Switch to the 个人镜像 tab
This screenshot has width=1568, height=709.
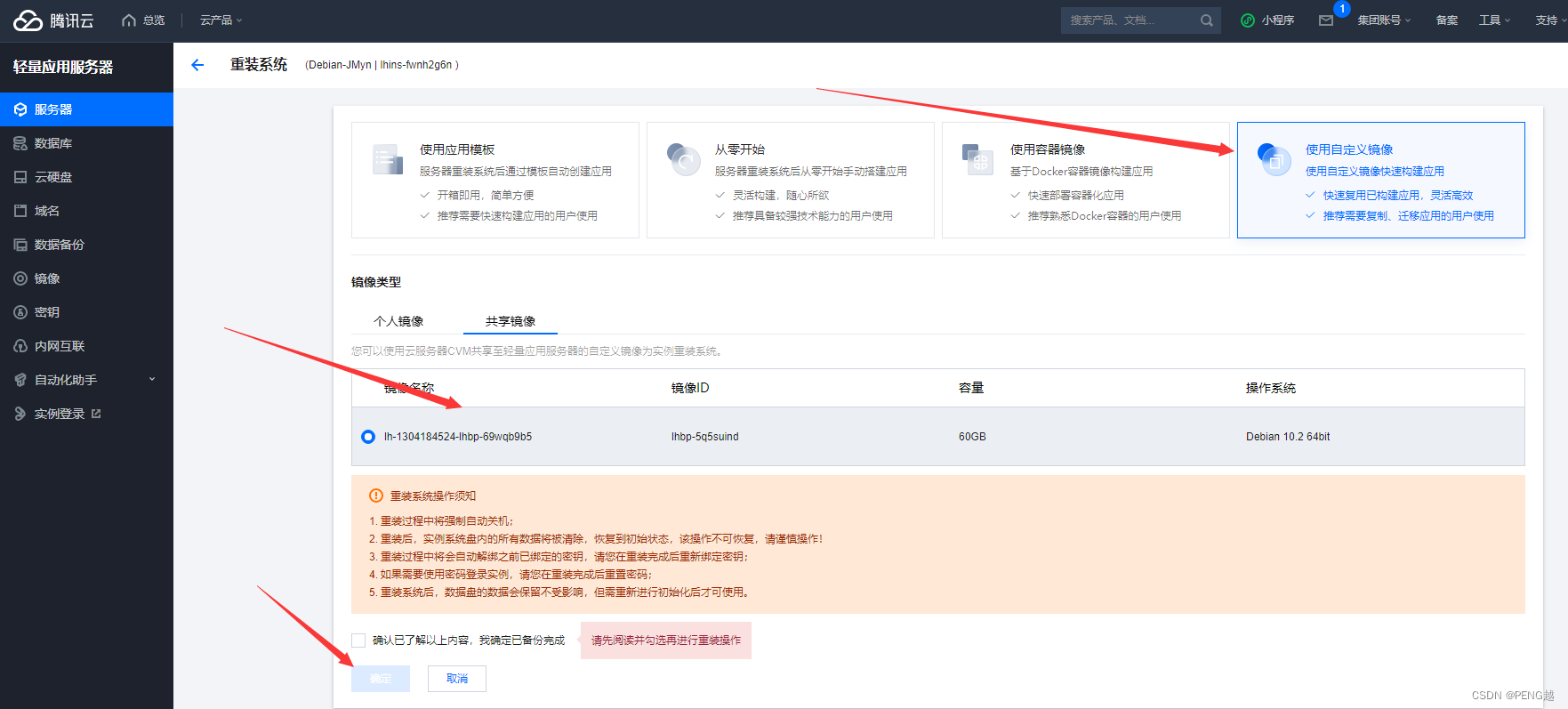pos(398,321)
